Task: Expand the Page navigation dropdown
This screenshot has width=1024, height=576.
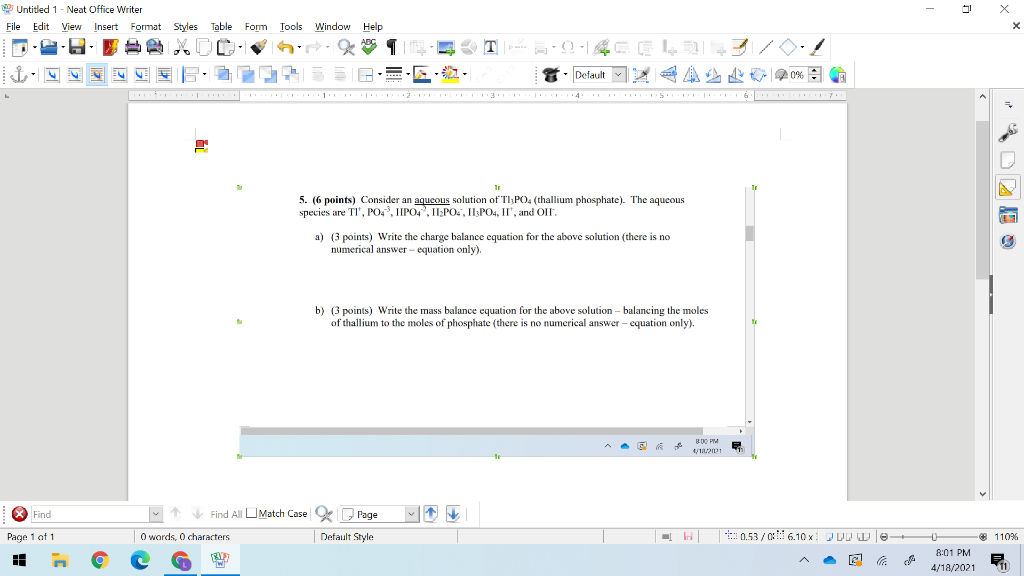Action: pos(414,514)
